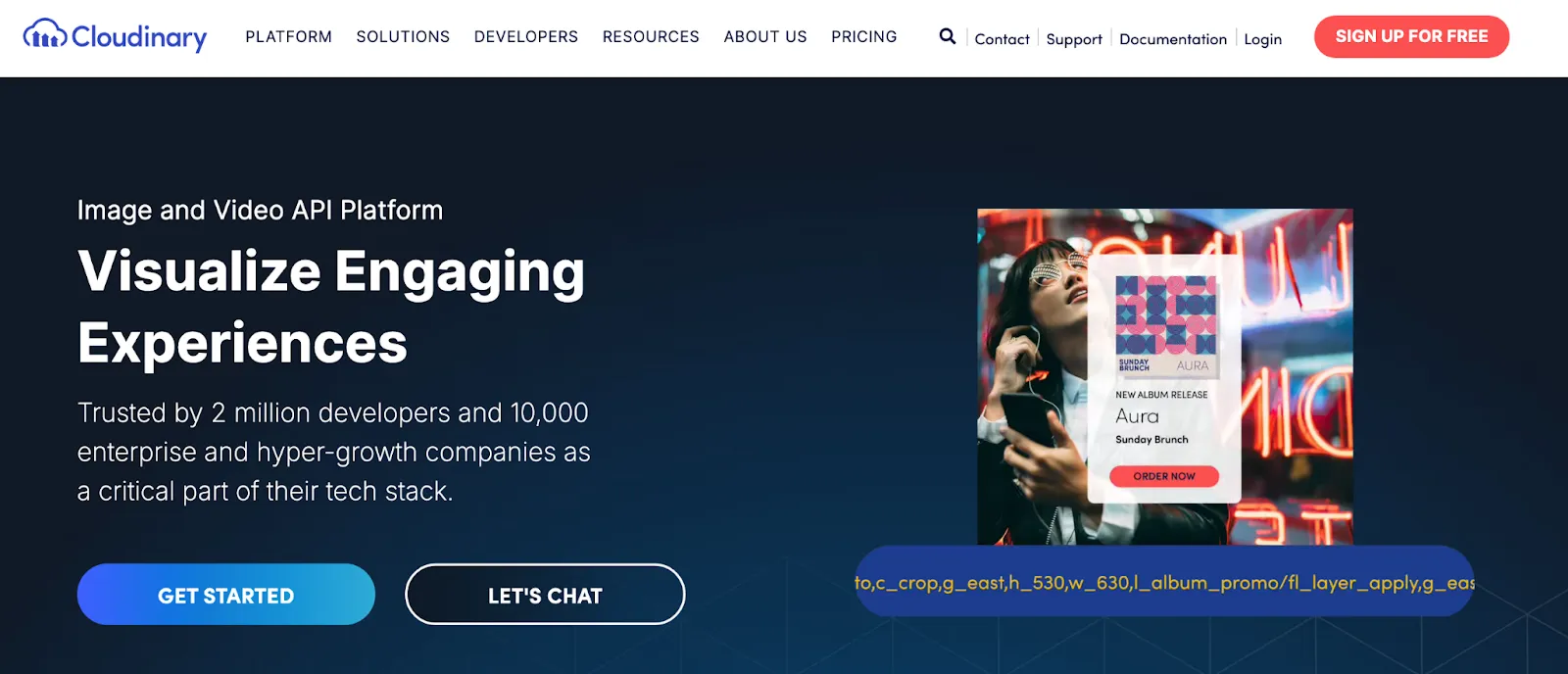Click the 'NEW ALBUM RELEASE' label
The image size is (1568, 674).
[x=1161, y=395]
